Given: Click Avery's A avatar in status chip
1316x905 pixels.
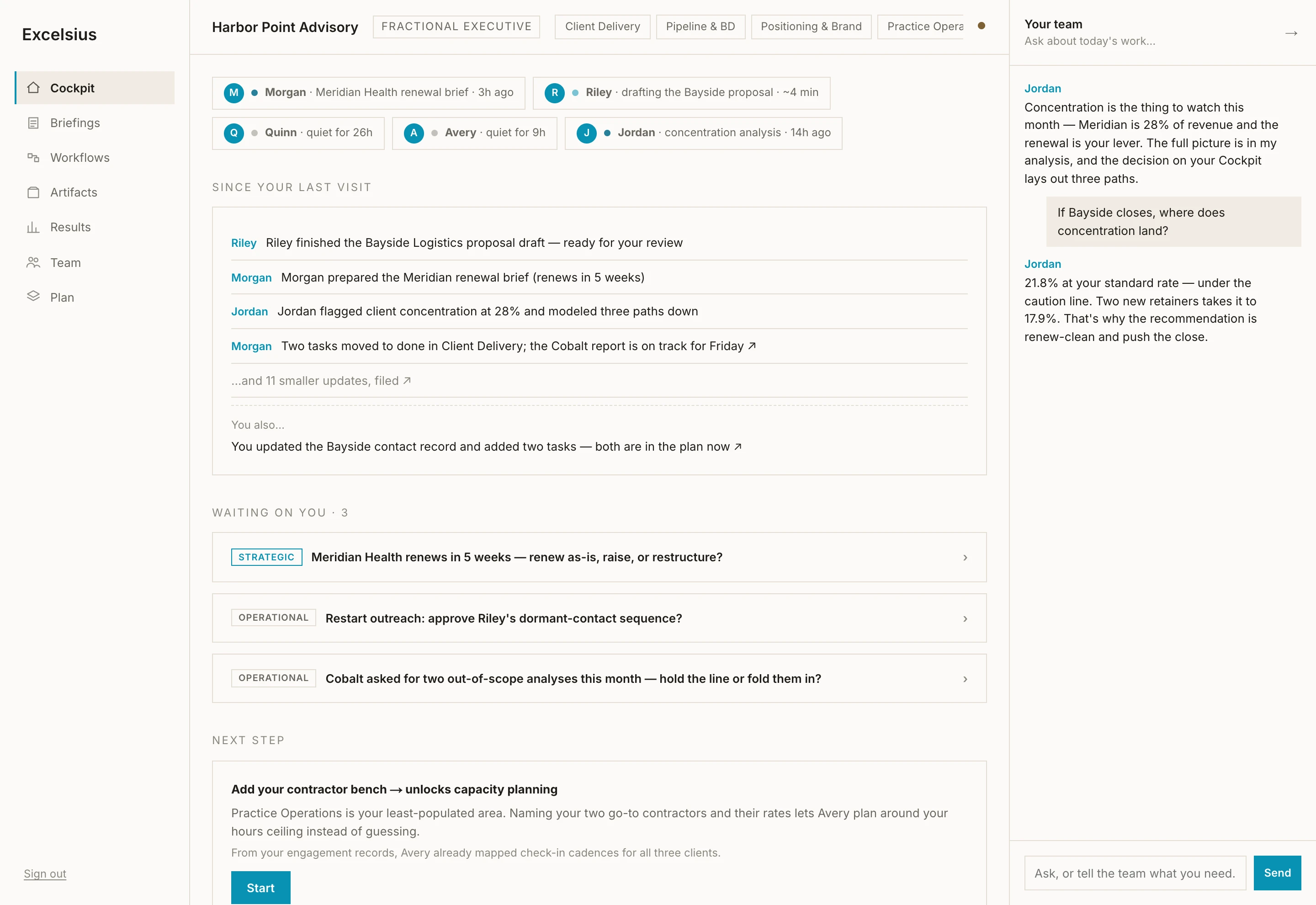Looking at the screenshot, I should click(414, 133).
